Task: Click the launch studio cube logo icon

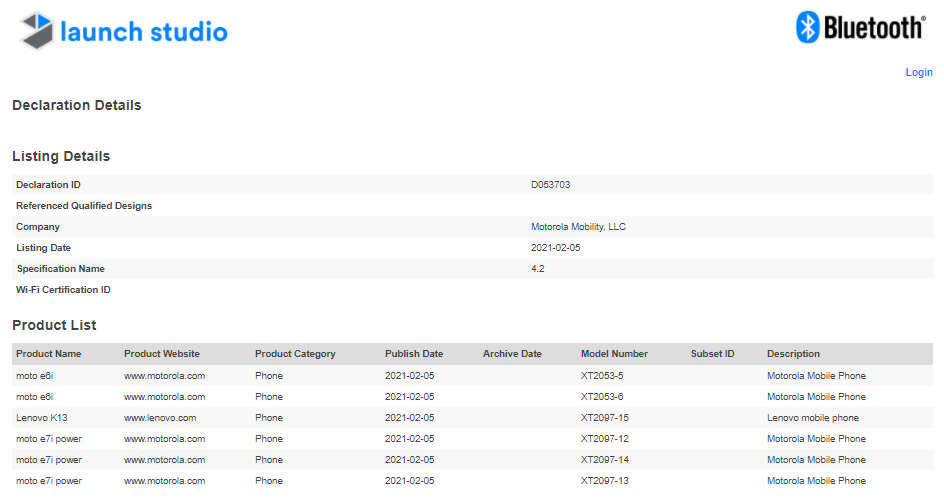Action: tap(37, 31)
